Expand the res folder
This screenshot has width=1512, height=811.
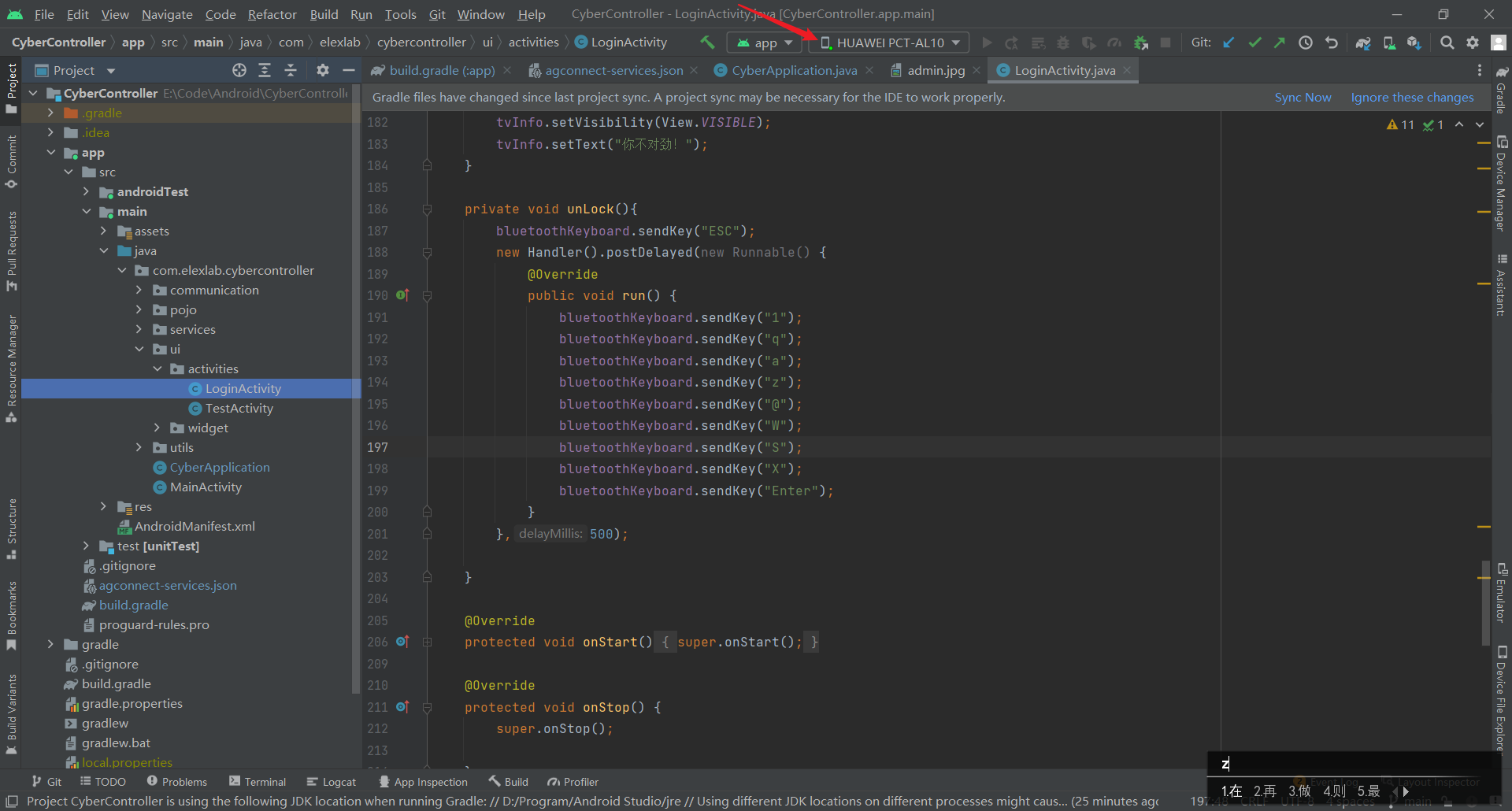[103, 506]
